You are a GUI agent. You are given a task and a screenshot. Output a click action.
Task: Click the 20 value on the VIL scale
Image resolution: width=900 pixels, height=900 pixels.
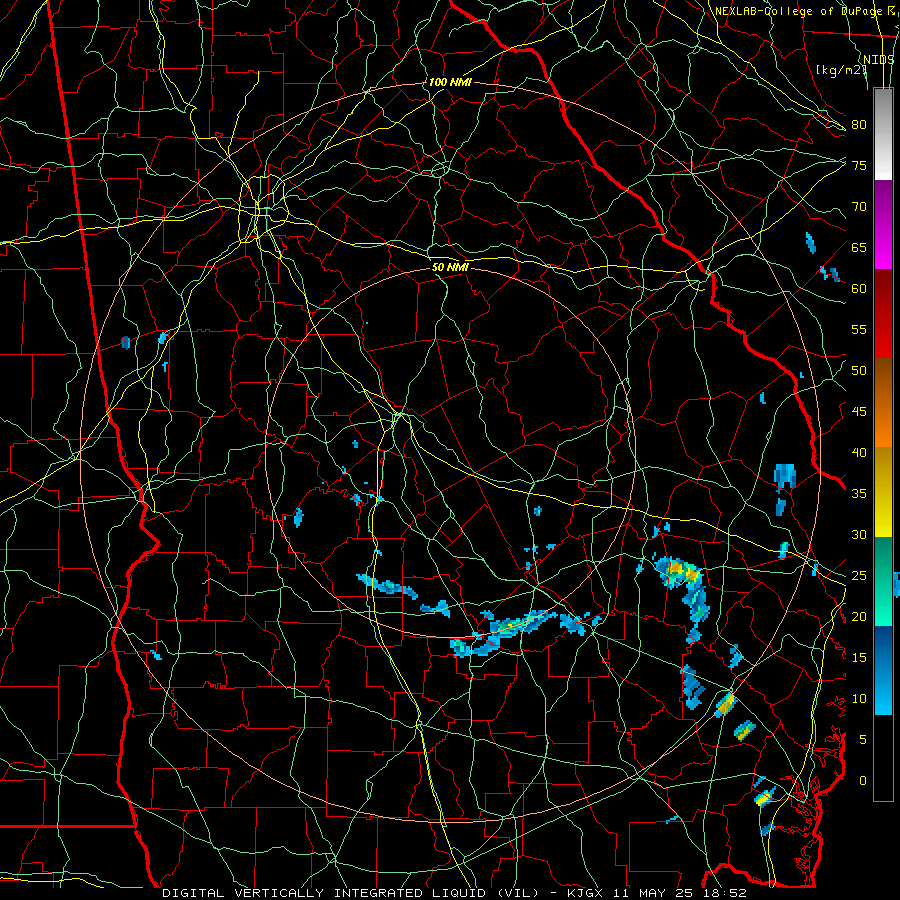coord(859,616)
